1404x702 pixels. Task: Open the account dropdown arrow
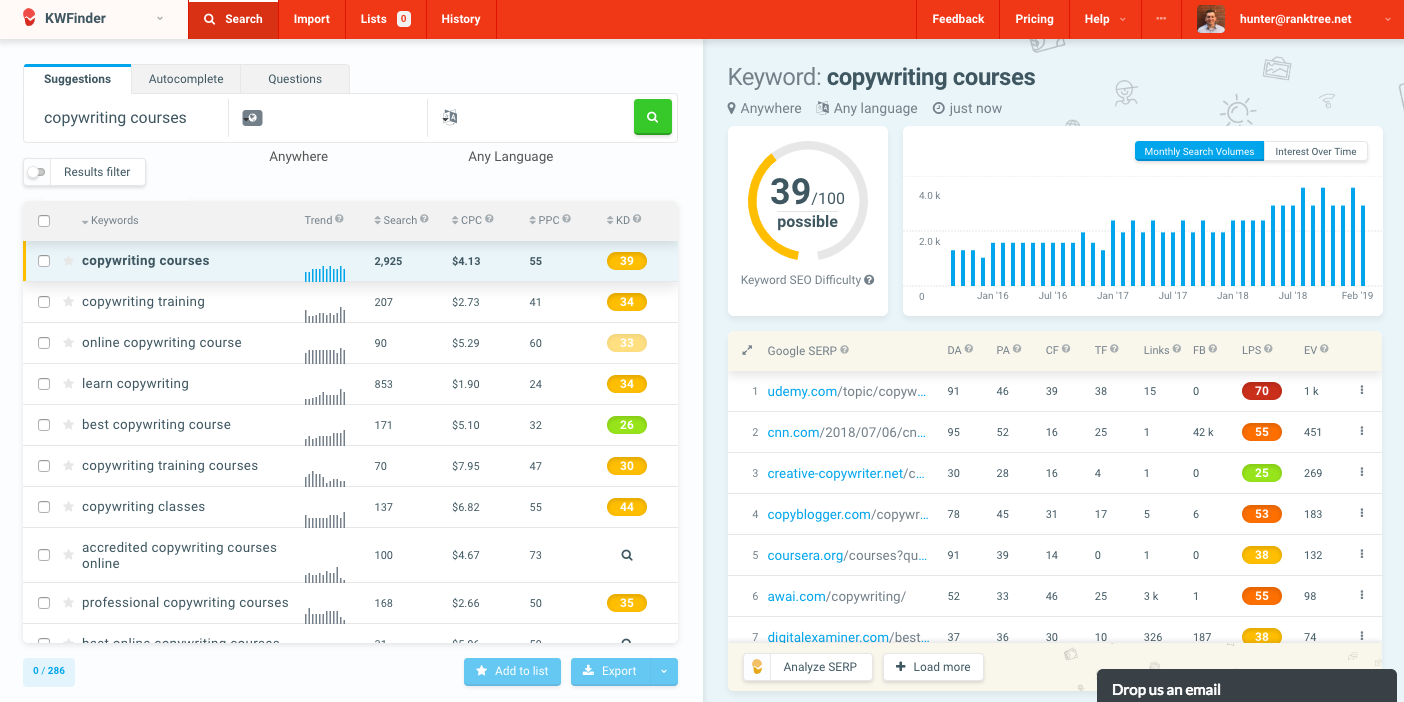(1387, 19)
